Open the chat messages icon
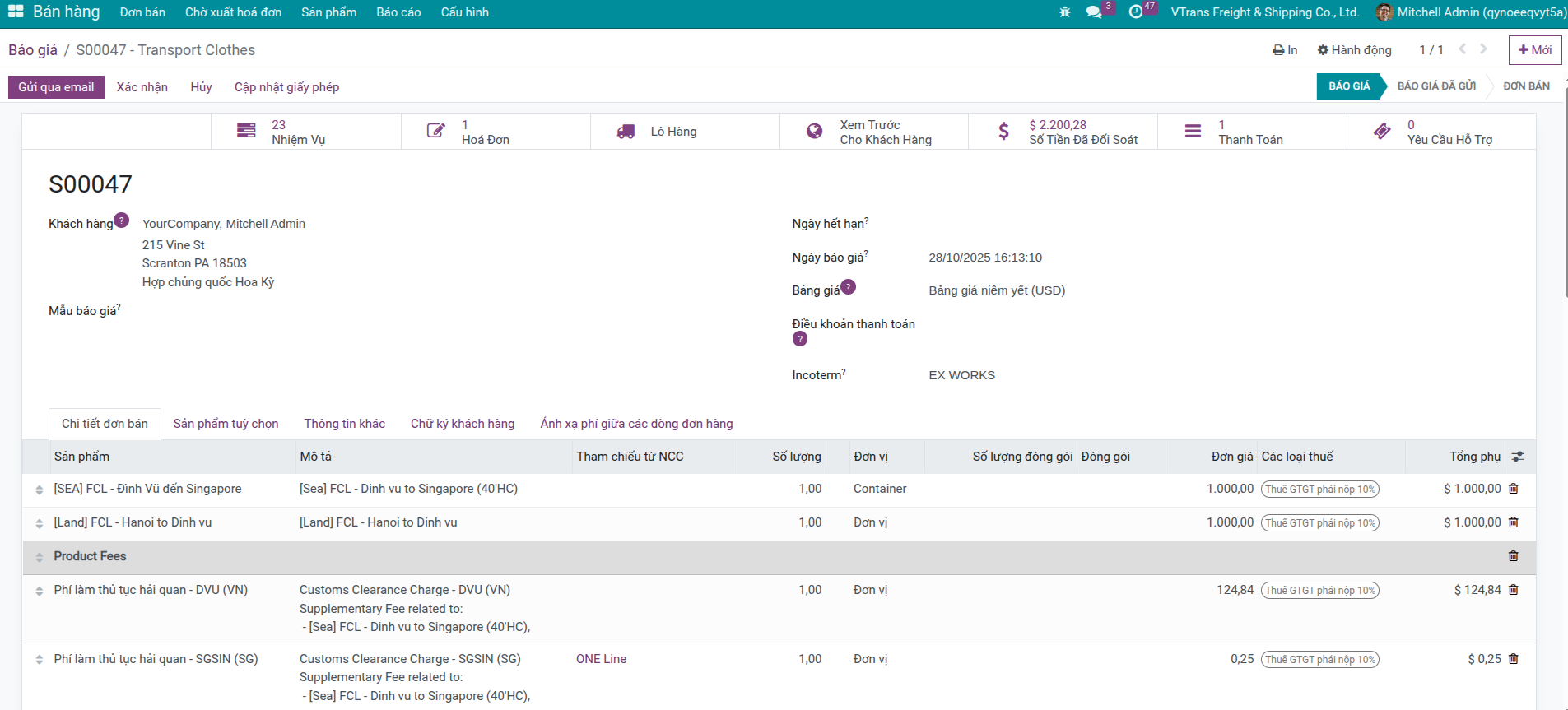1568x710 pixels. [1094, 12]
